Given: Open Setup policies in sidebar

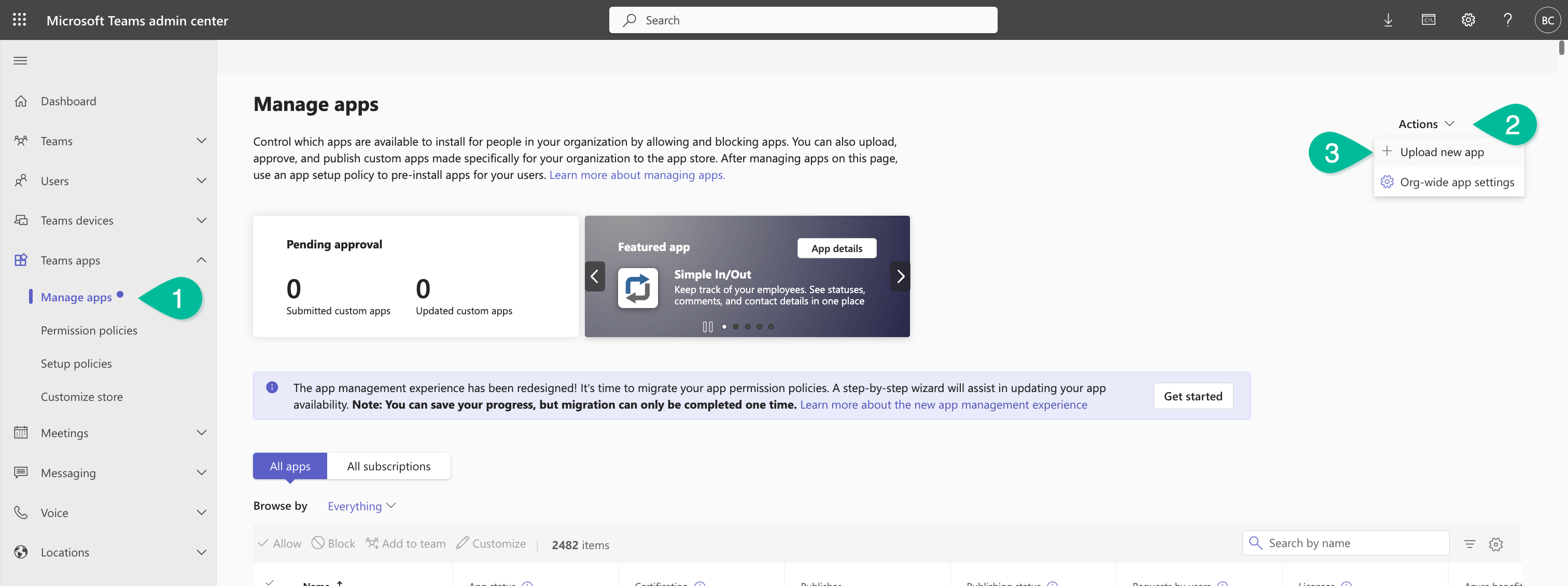Looking at the screenshot, I should pos(76,364).
